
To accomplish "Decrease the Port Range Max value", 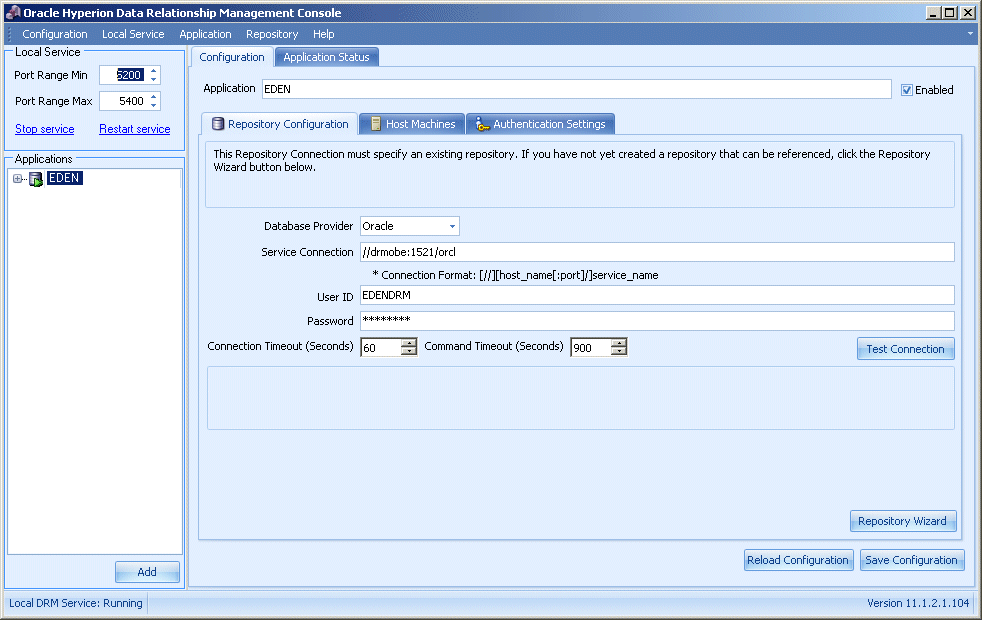I will tap(153, 105).
